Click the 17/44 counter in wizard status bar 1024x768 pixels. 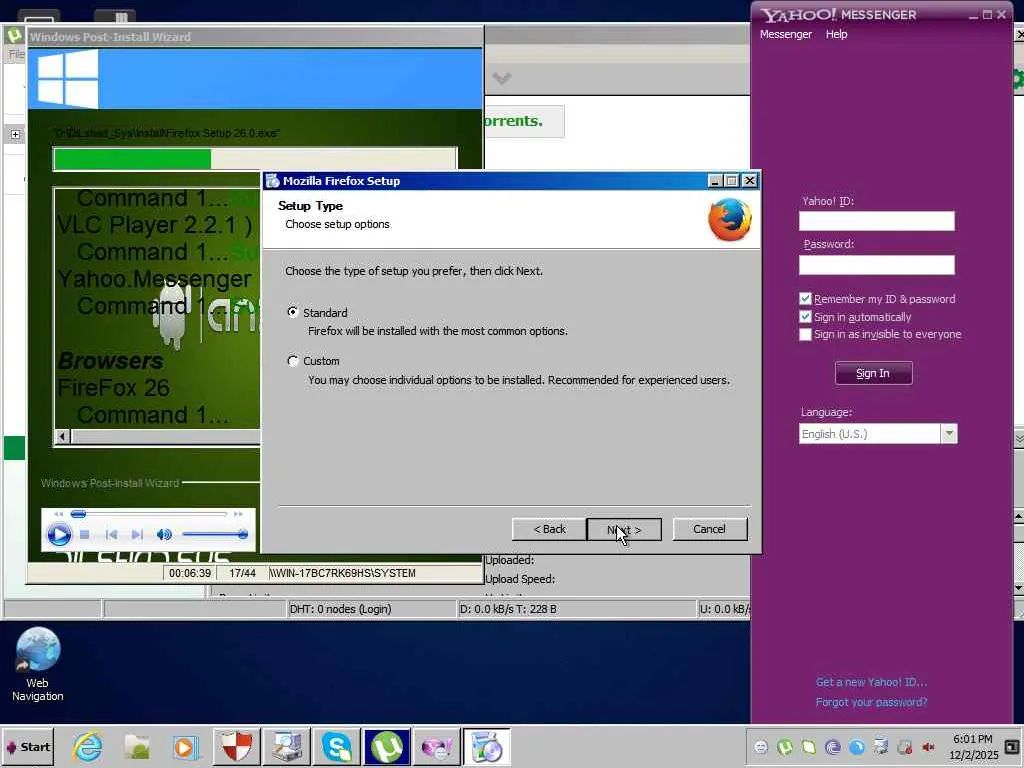click(x=242, y=573)
